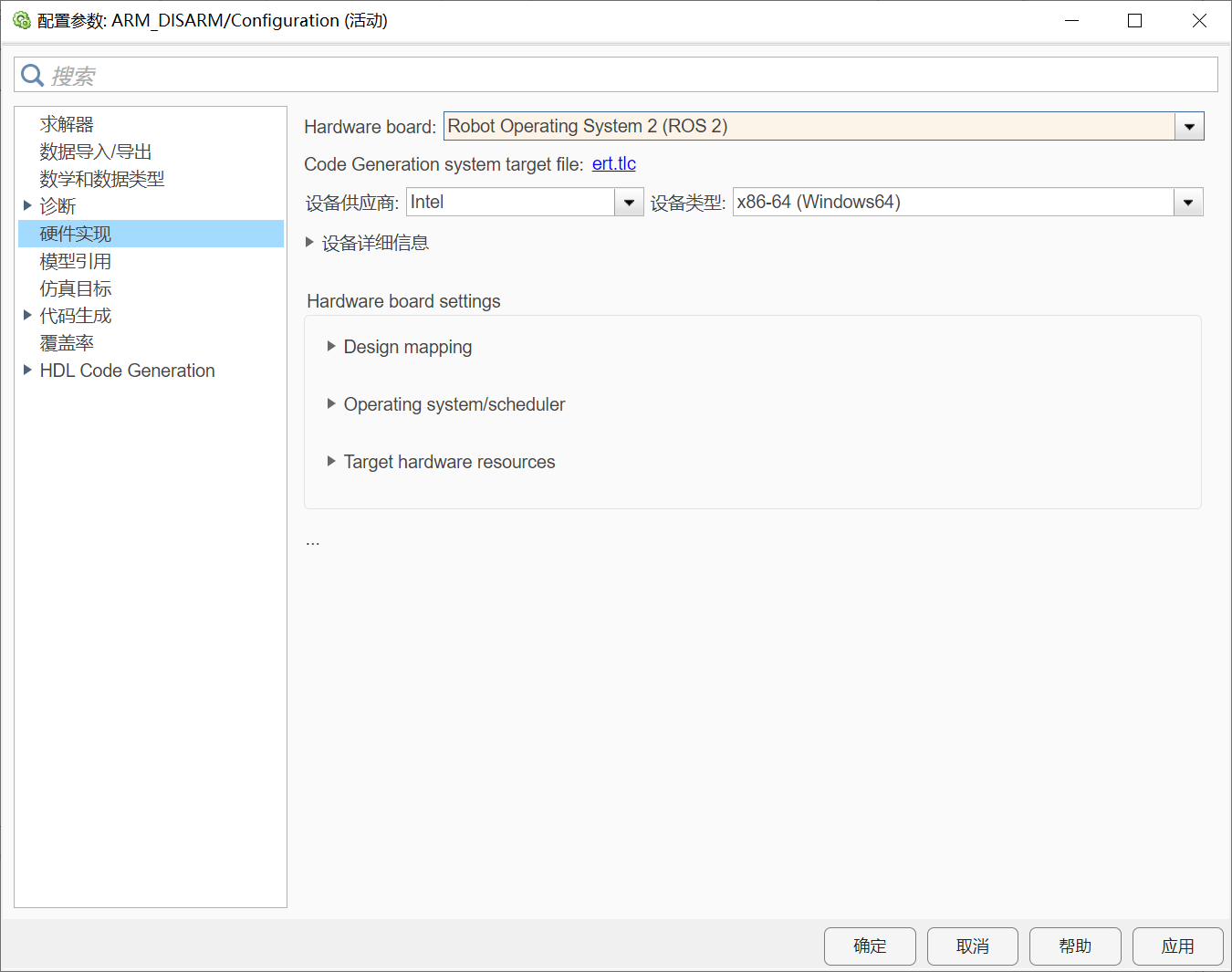This screenshot has height=972, width=1232.
Task: Select 数据导入/导出 in the sidebar
Action: click(96, 152)
